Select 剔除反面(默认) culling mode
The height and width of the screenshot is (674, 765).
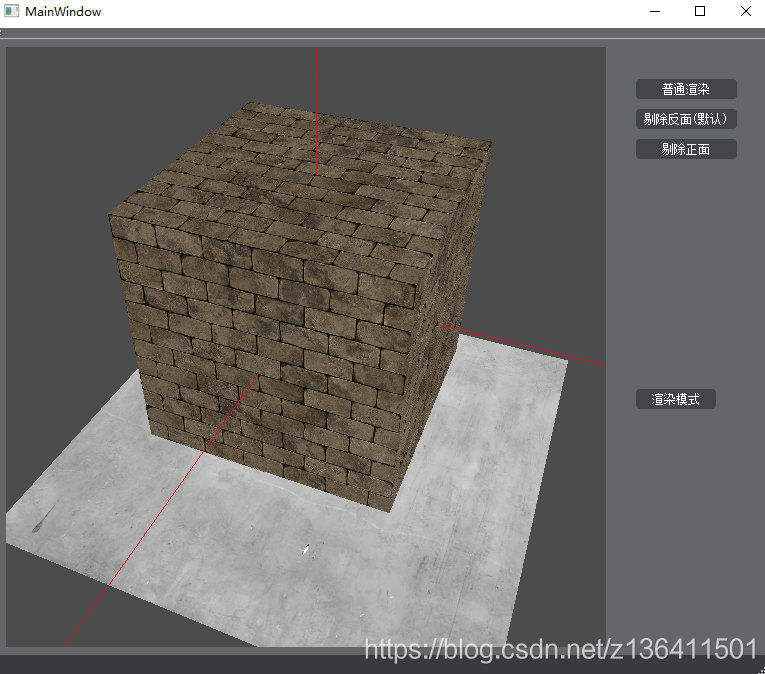tap(686, 119)
